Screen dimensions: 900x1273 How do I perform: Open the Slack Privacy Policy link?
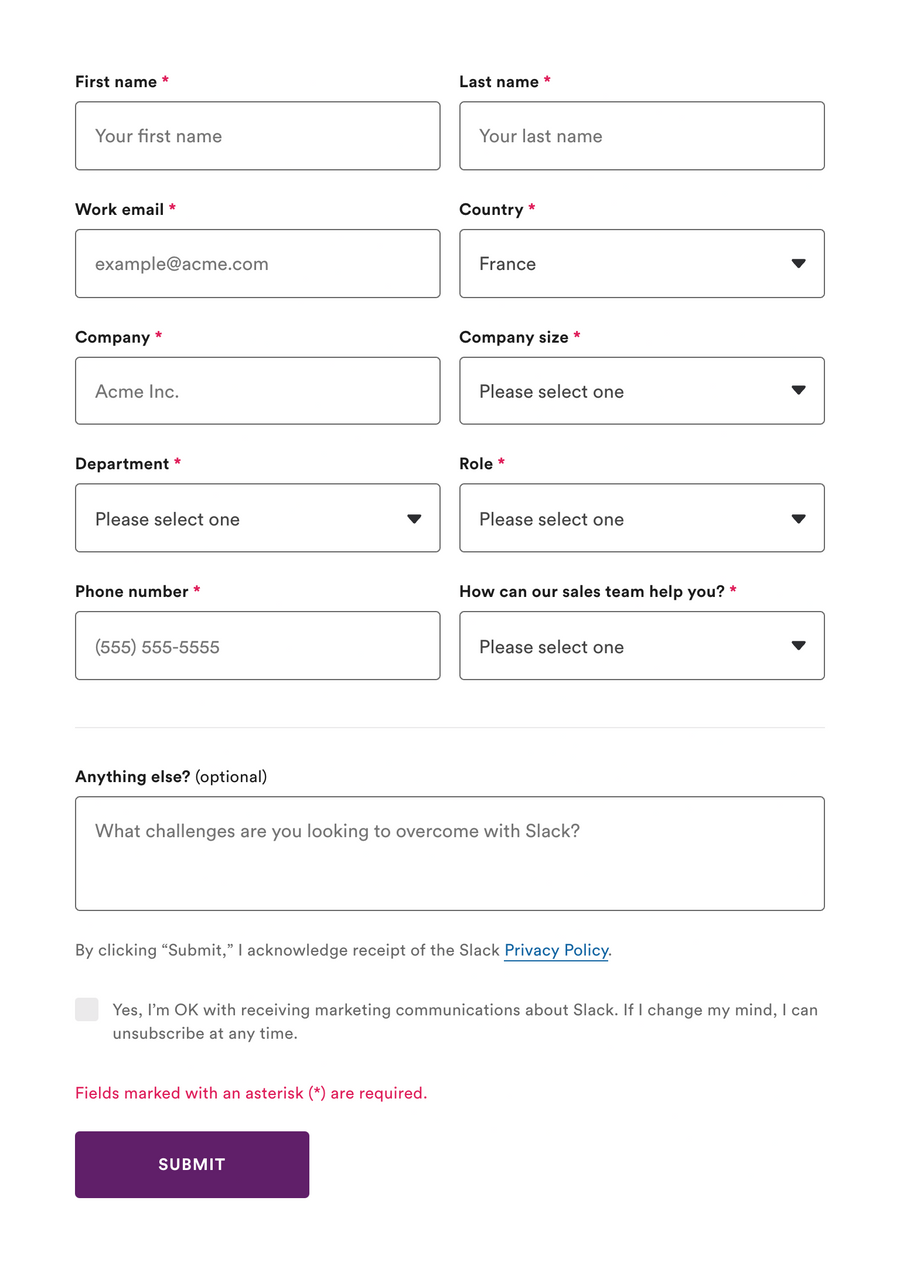click(556, 950)
